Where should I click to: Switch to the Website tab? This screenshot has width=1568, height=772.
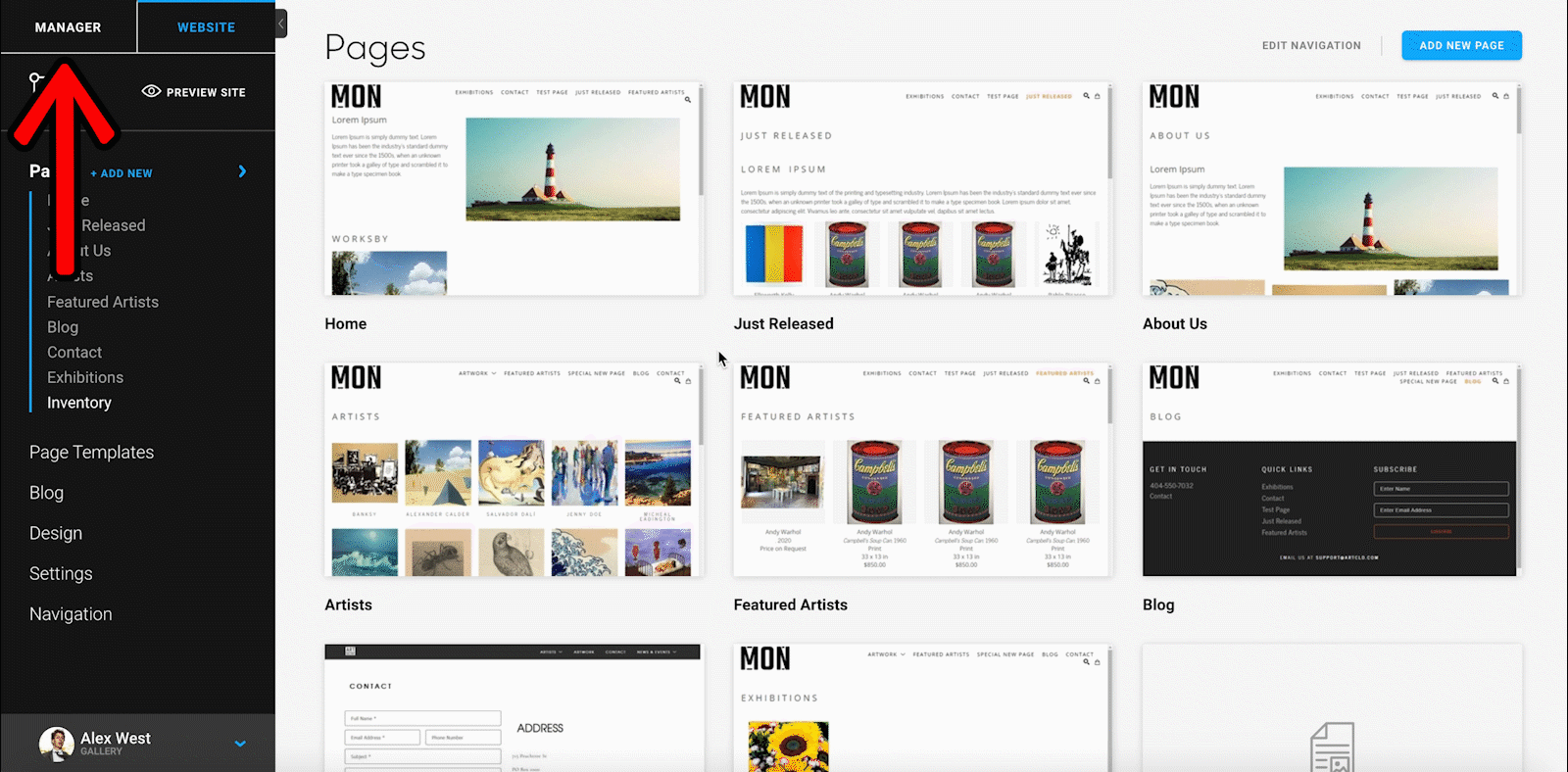(x=206, y=27)
